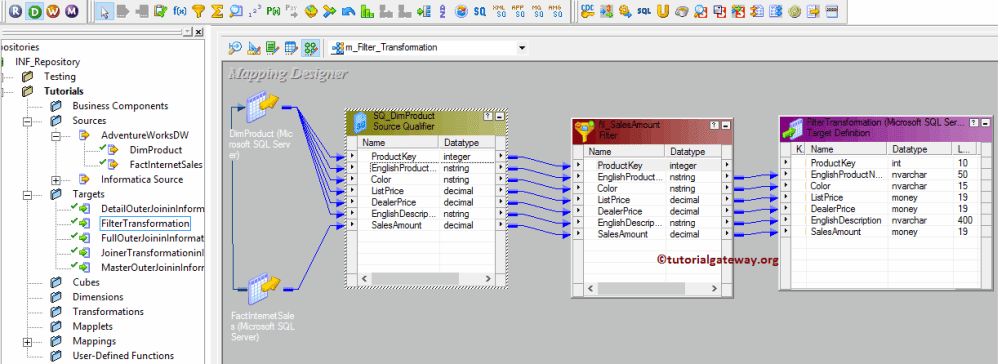This screenshot has width=998, height=364.
Task: Click the horizontal scrollbar of fil_SalesAmount box
Action: pos(653,289)
